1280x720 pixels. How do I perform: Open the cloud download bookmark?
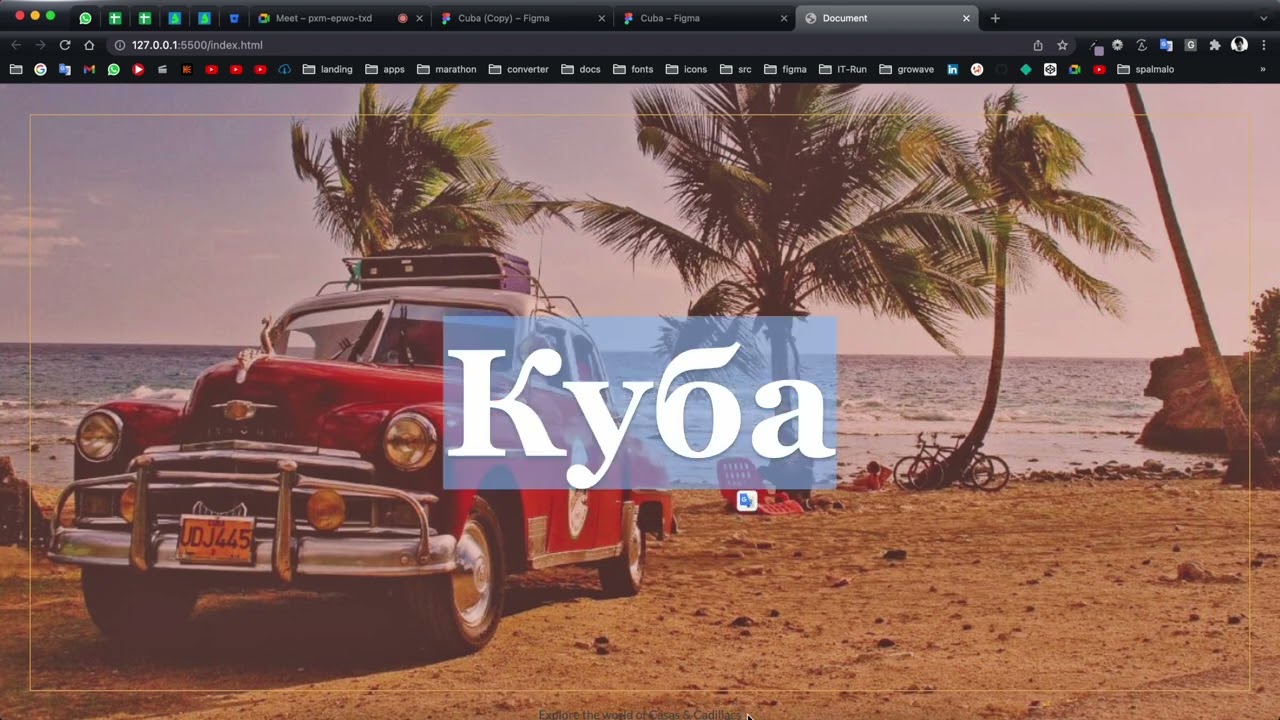[x=284, y=69]
